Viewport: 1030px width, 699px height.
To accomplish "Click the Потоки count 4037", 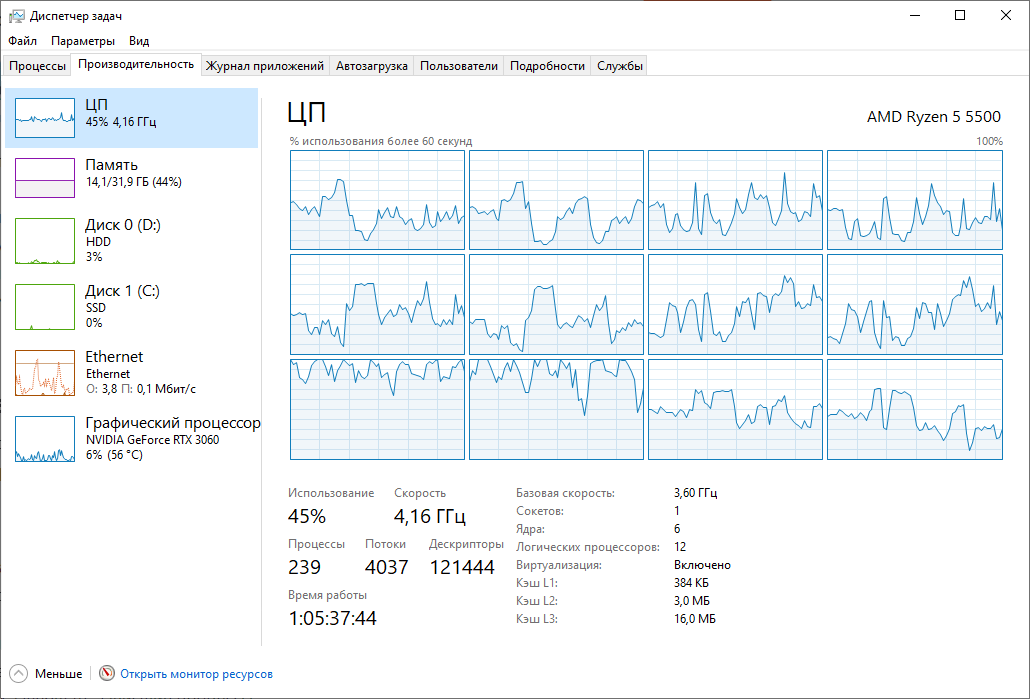I will (x=386, y=567).
